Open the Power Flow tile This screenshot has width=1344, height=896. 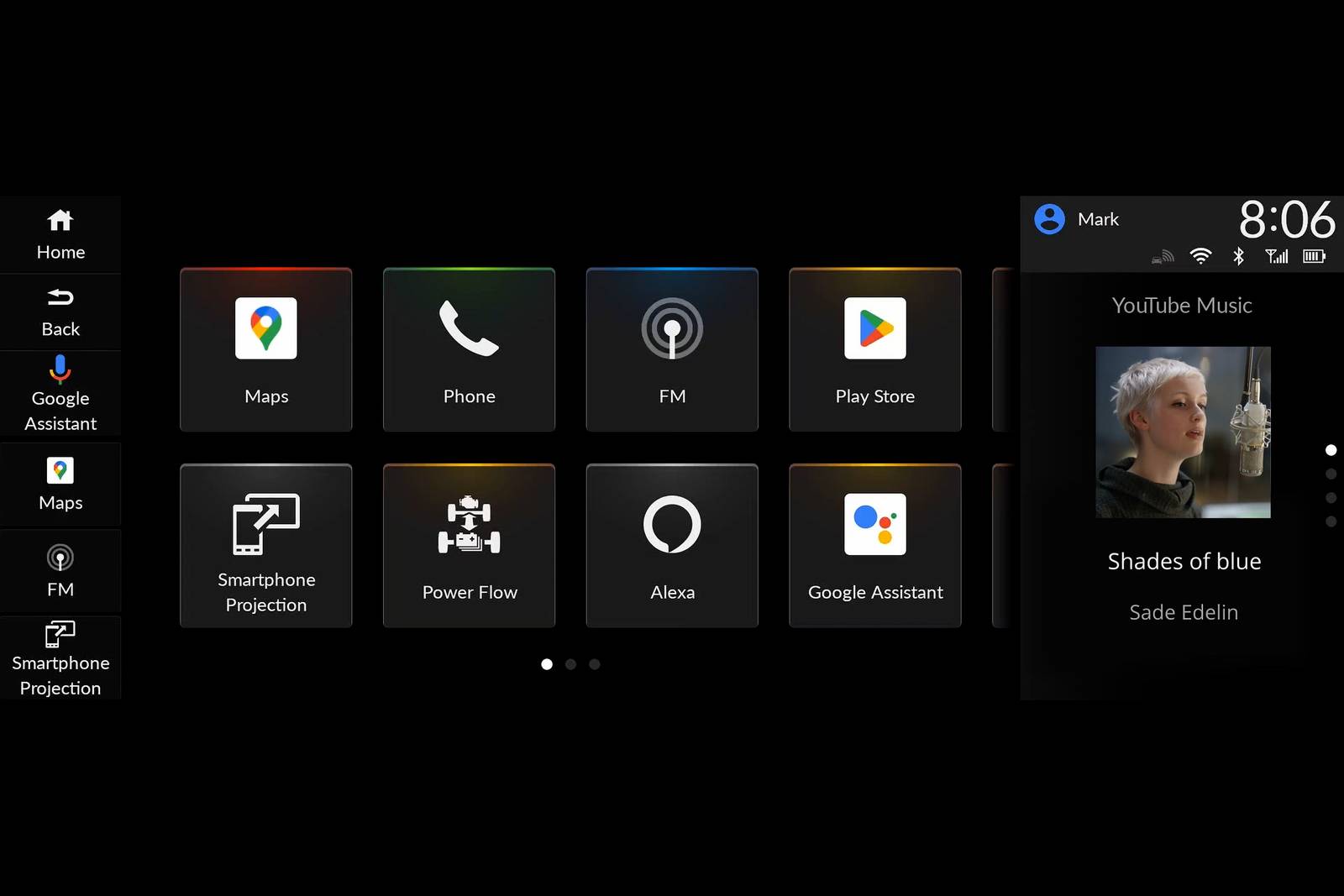[x=469, y=546]
